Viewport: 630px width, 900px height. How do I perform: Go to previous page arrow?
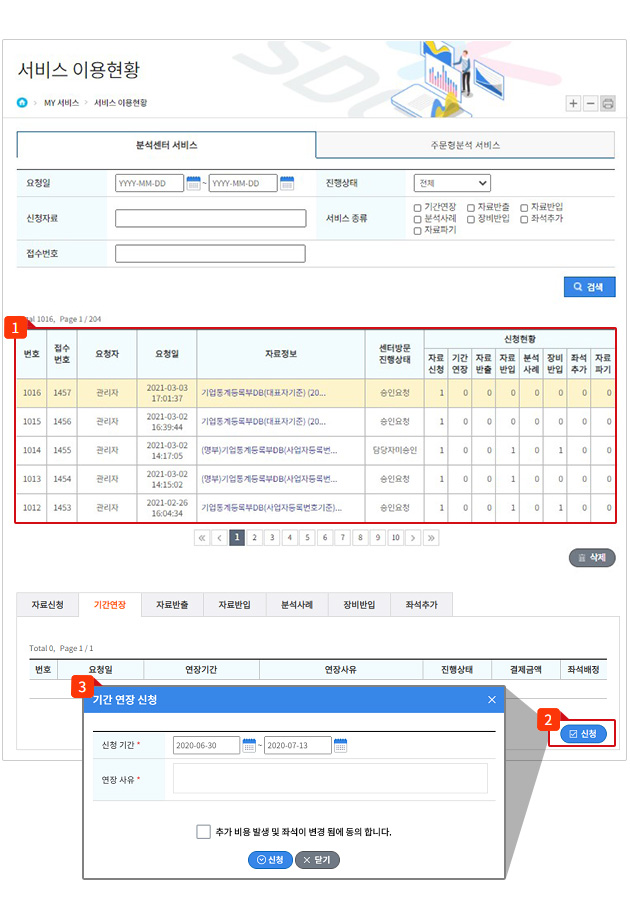pos(219,538)
